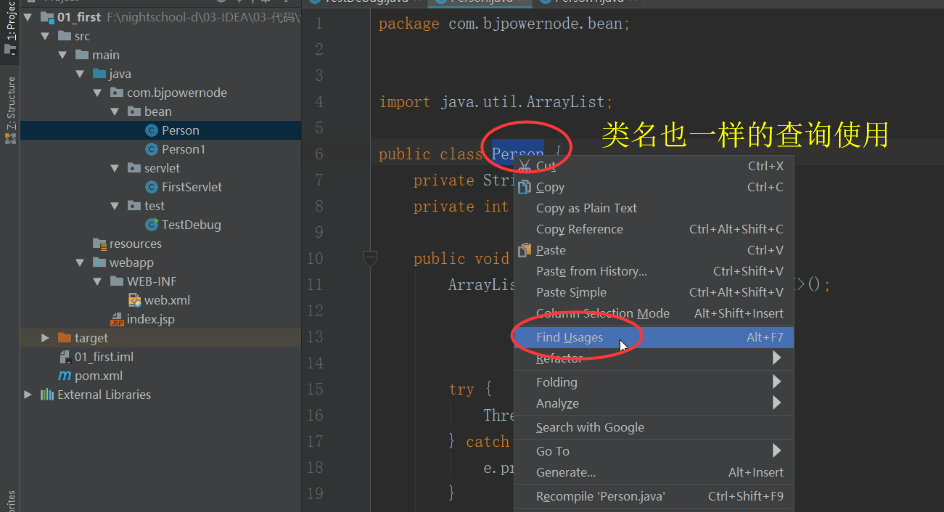
Task: Click the servlet package folder icon
Action: pyautogui.click(x=134, y=168)
